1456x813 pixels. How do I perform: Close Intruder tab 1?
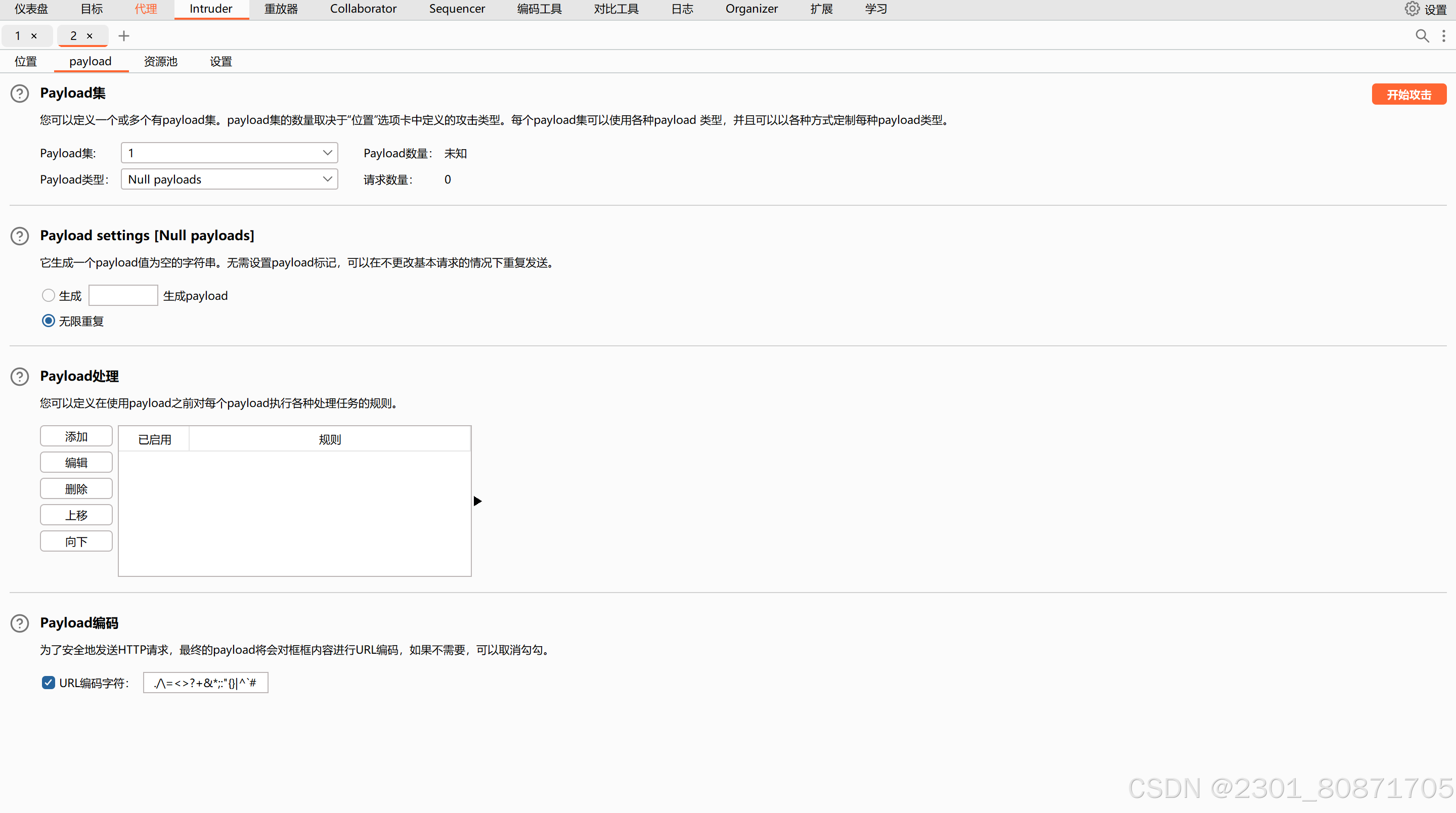coord(34,36)
